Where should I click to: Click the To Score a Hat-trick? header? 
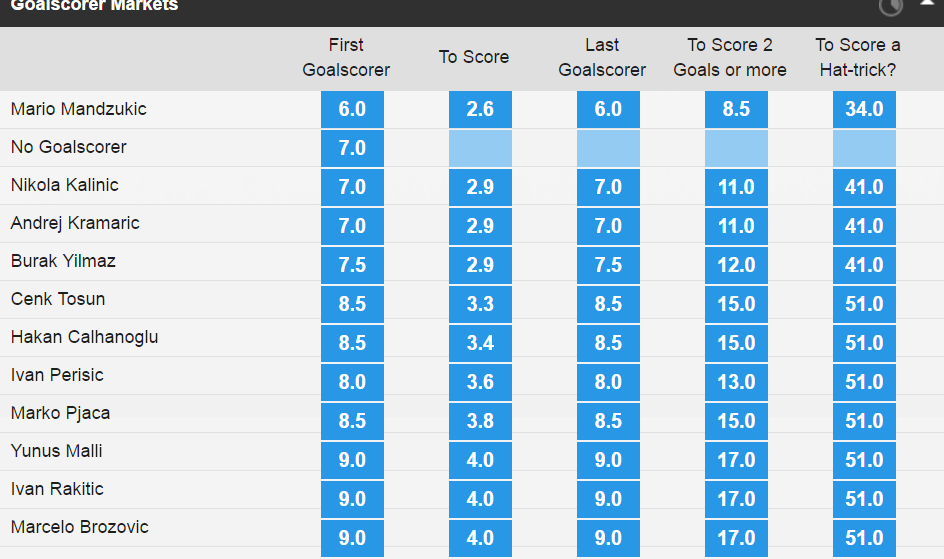tap(858, 58)
